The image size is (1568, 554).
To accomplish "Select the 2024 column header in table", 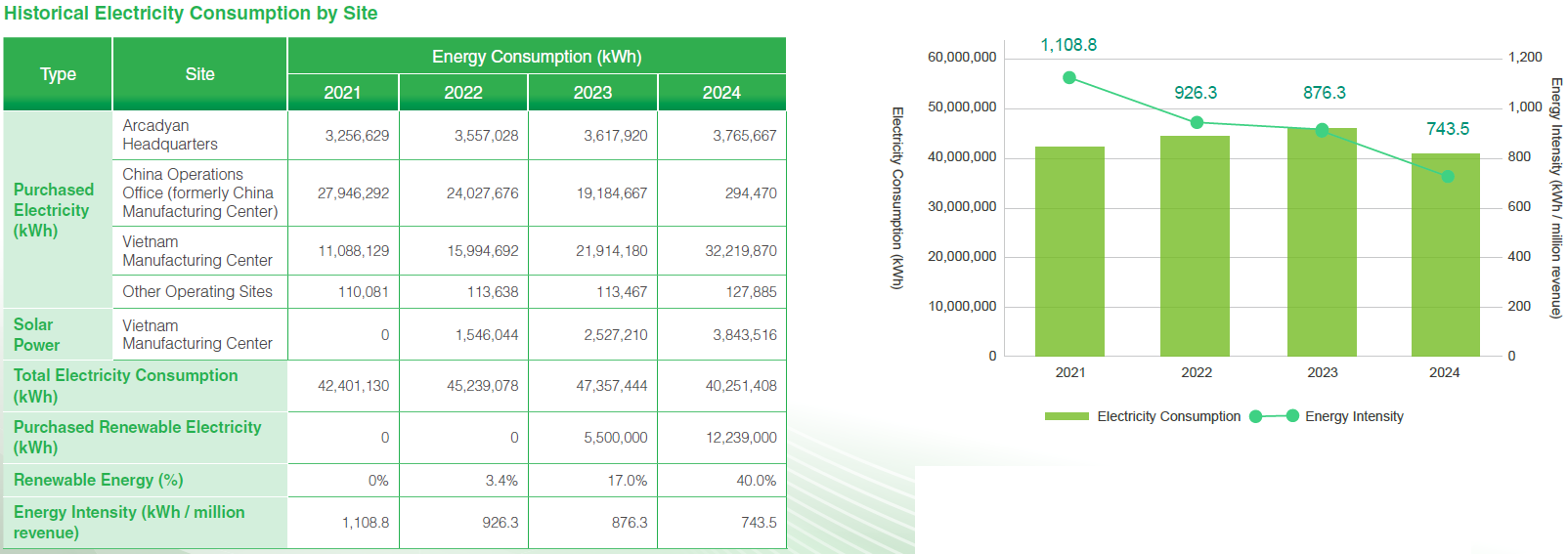I will point(721,93).
